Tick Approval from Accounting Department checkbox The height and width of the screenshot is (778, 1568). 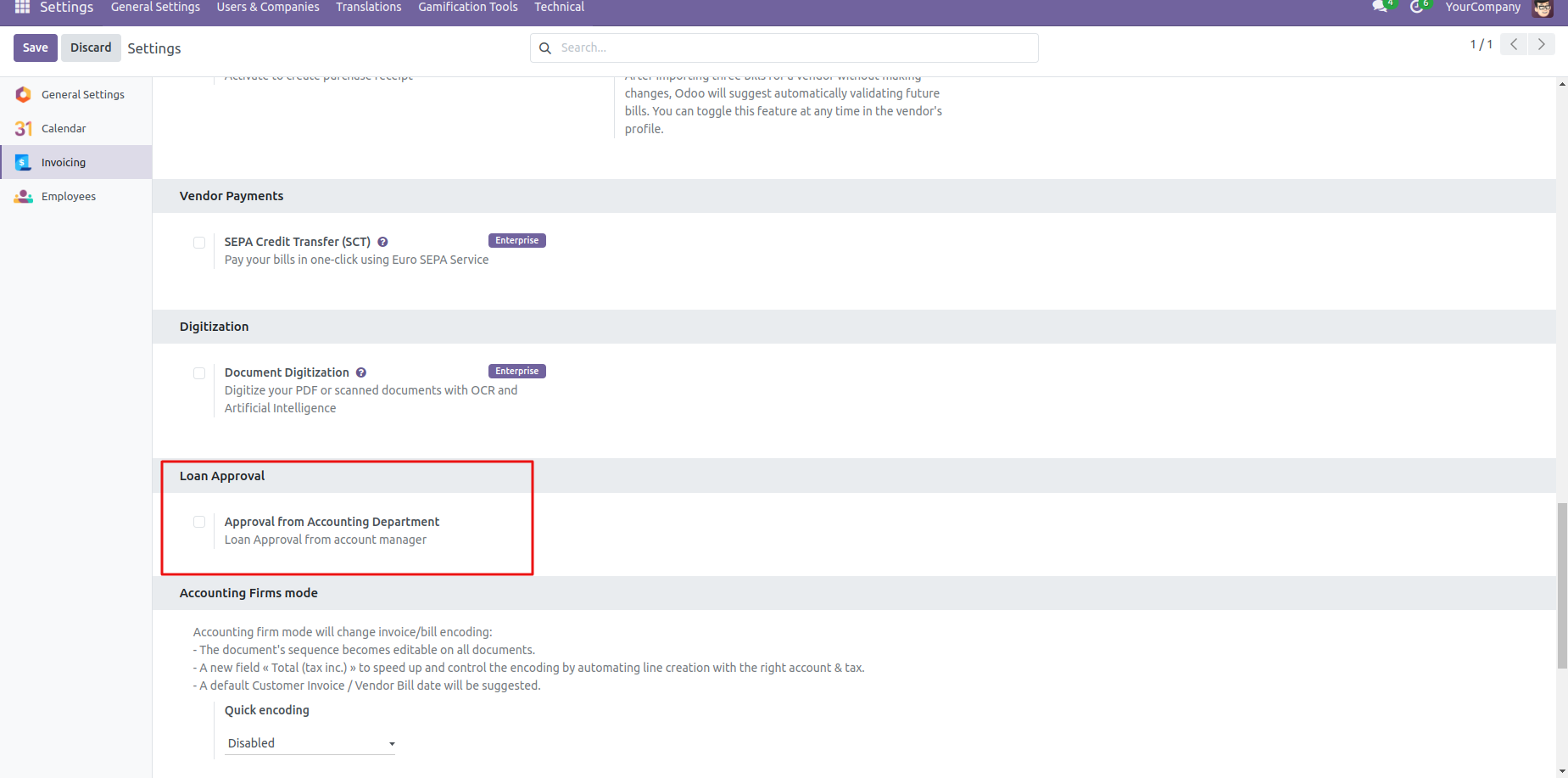pos(199,522)
